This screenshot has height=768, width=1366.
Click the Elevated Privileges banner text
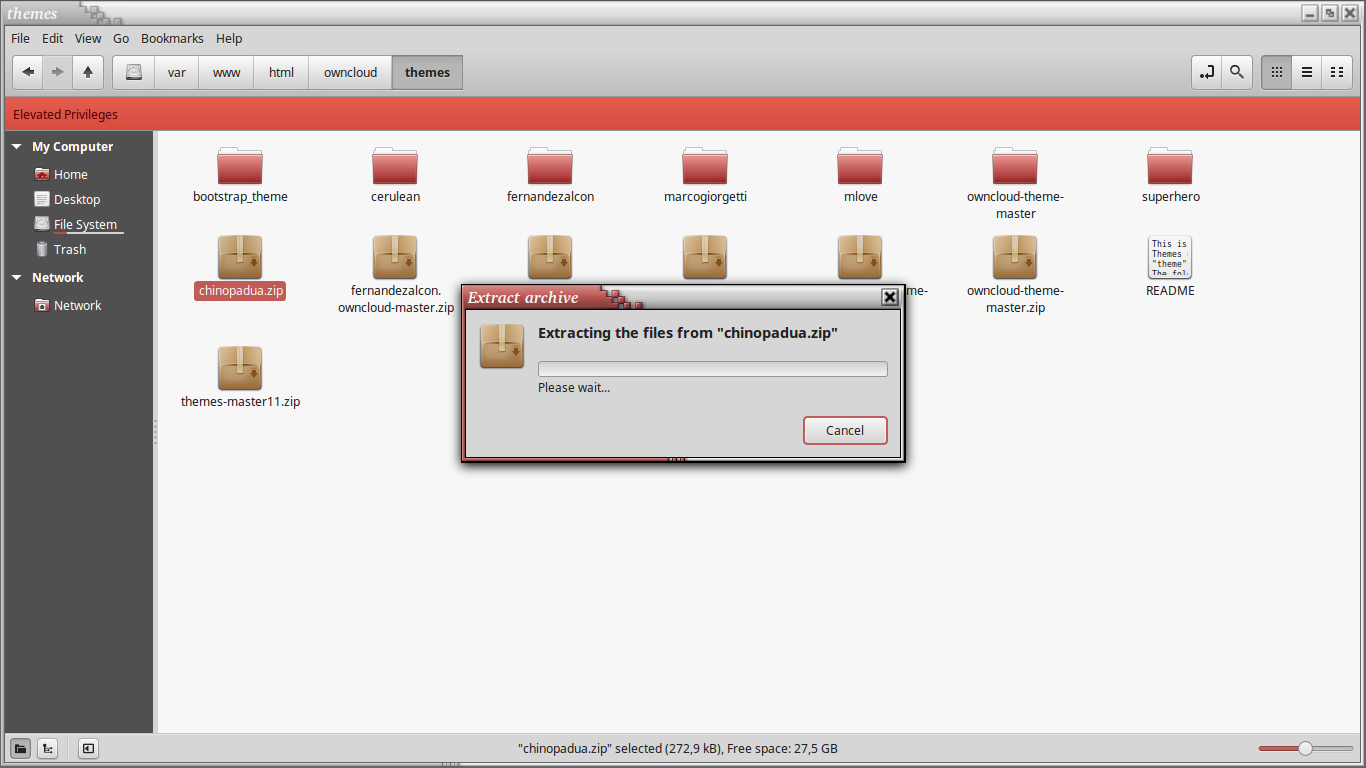click(66, 114)
